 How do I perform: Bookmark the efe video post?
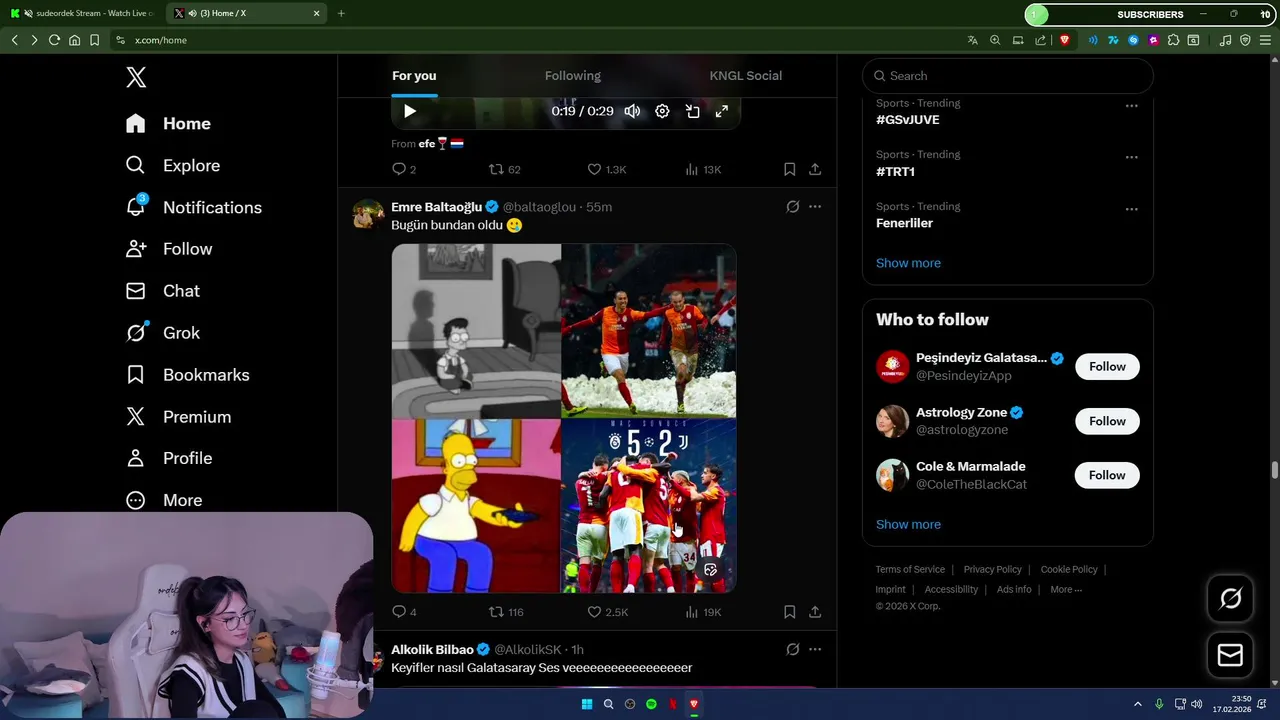tap(789, 169)
